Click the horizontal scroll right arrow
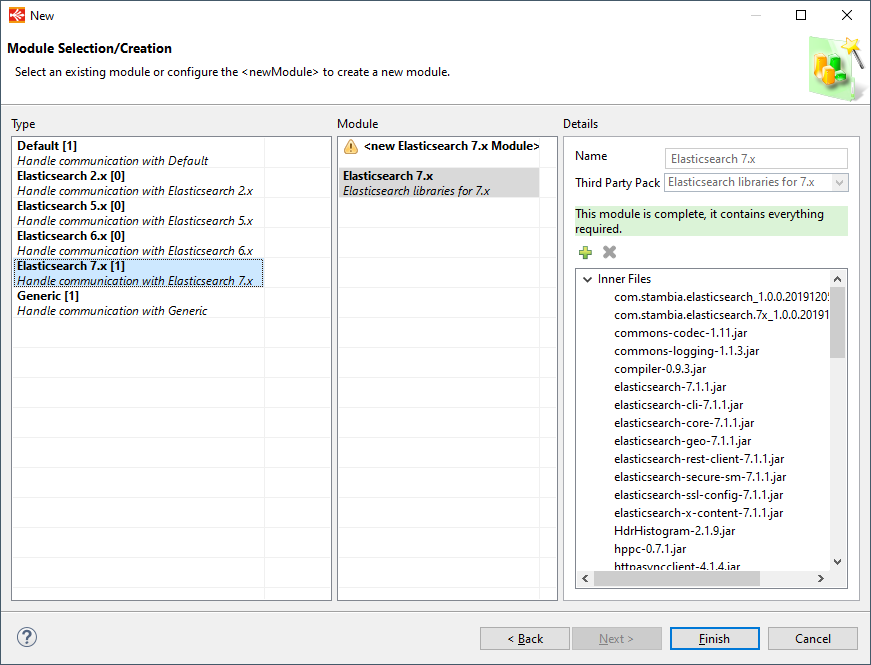Viewport: 871px width, 665px height. pyautogui.click(x=821, y=578)
